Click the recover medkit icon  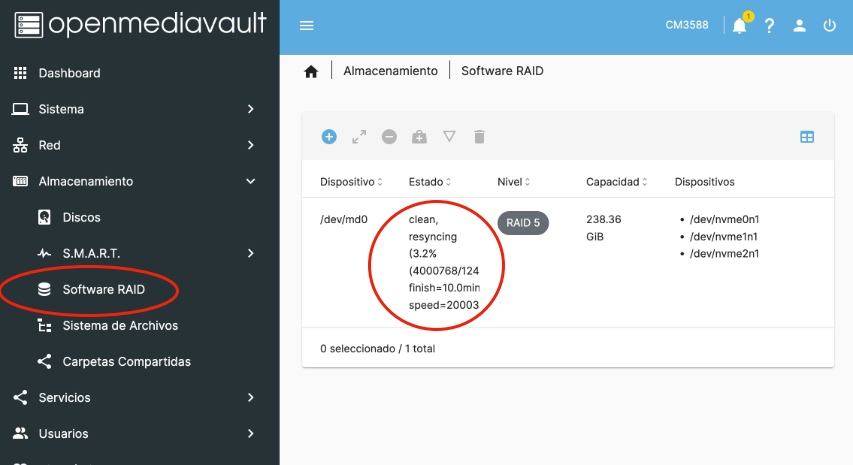click(419, 137)
